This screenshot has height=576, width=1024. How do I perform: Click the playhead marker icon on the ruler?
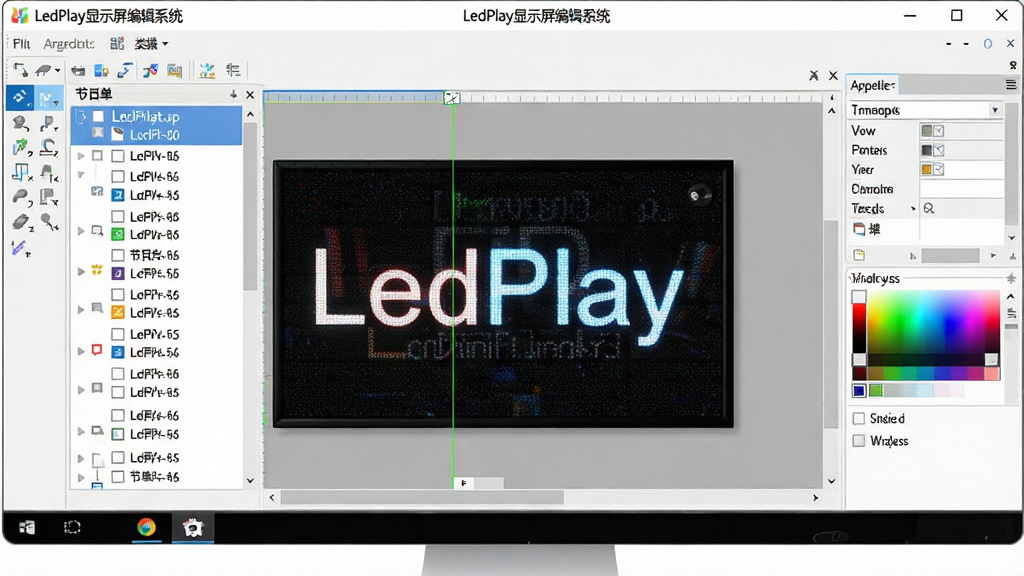point(451,98)
